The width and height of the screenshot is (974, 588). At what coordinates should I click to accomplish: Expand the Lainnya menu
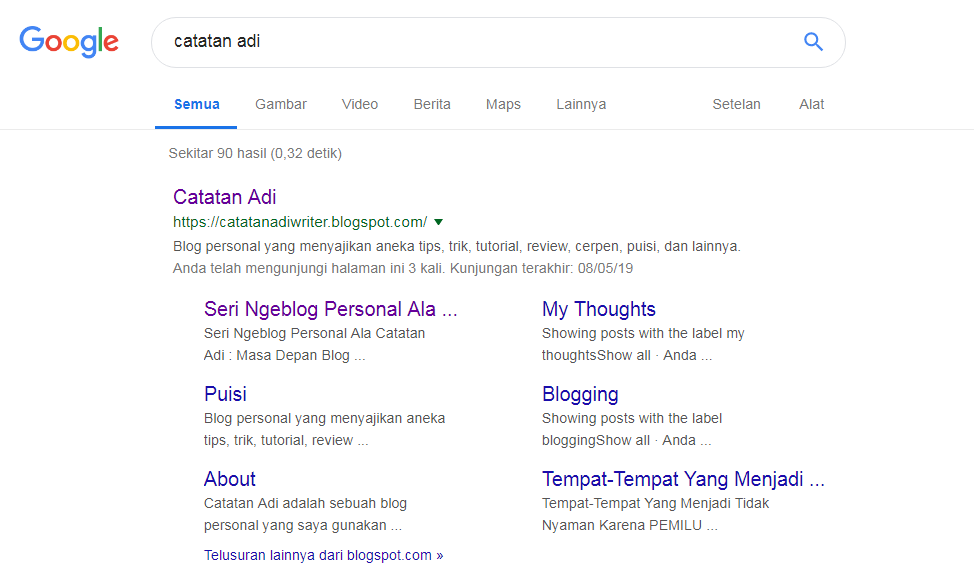coord(581,104)
